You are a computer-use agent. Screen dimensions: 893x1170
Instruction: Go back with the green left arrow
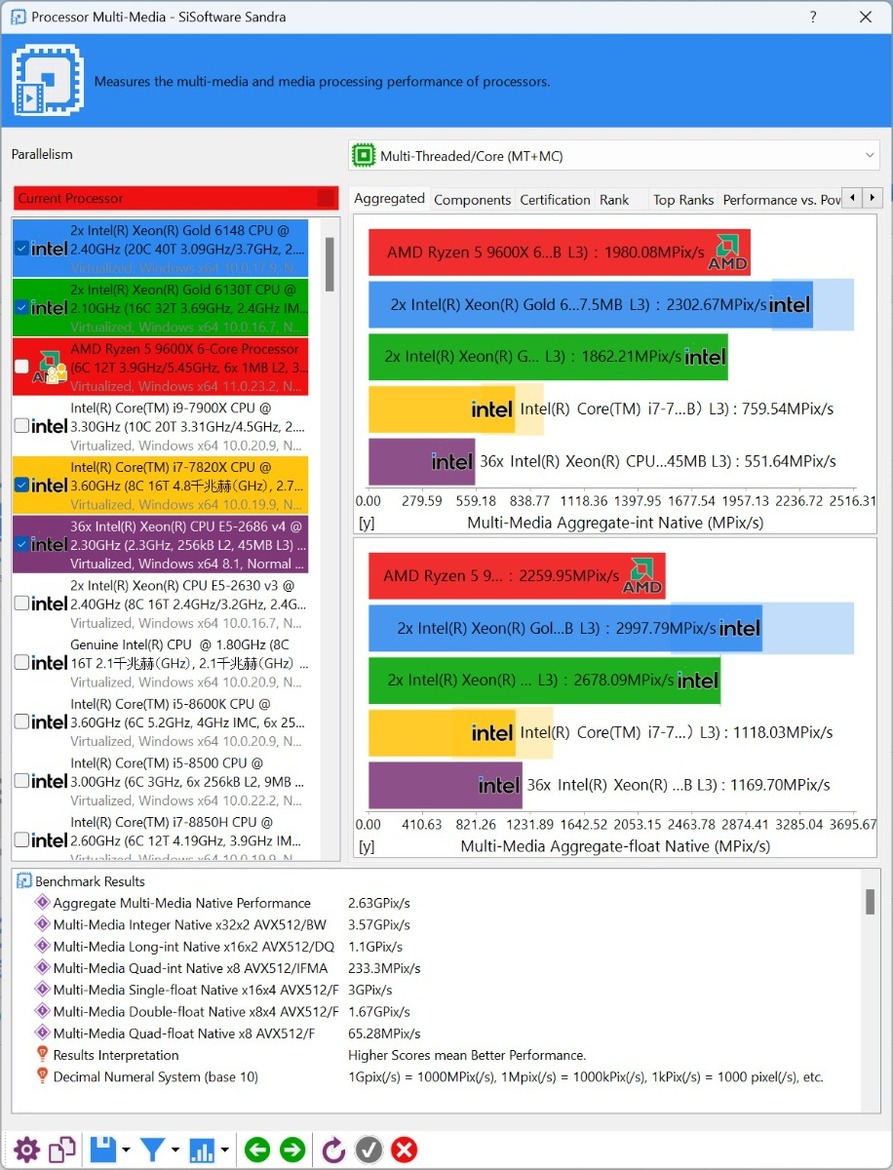coord(257,1149)
